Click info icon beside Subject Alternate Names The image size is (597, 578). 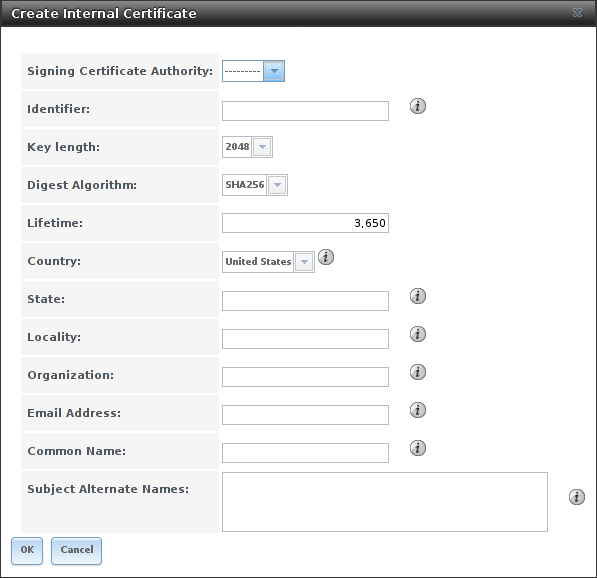pos(576,497)
